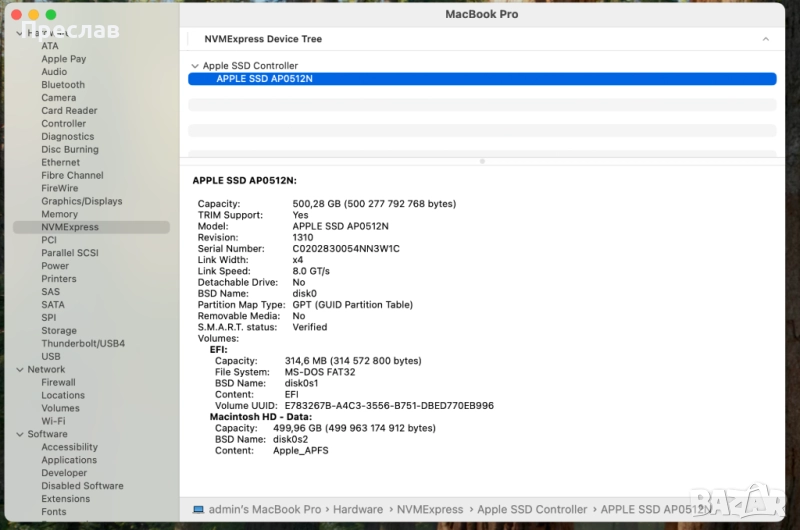Select Storage in the sidebar list
This screenshot has width=800, height=530.
(x=58, y=331)
